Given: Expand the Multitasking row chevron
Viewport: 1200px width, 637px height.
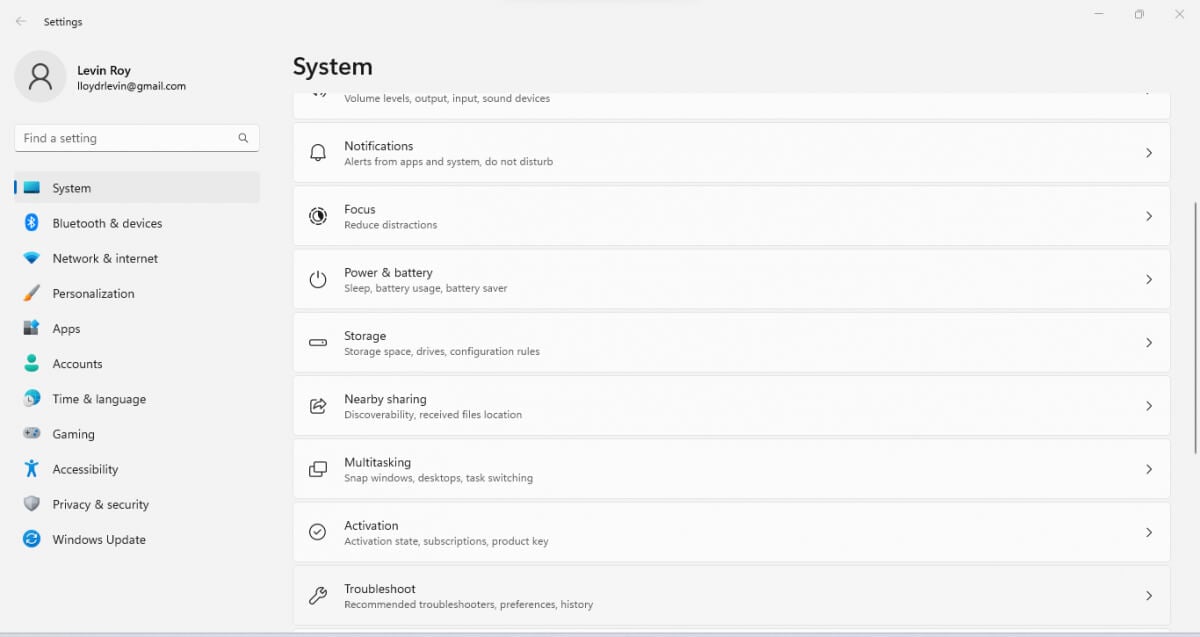Looking at the screenshot, I should pos(1149,469).
